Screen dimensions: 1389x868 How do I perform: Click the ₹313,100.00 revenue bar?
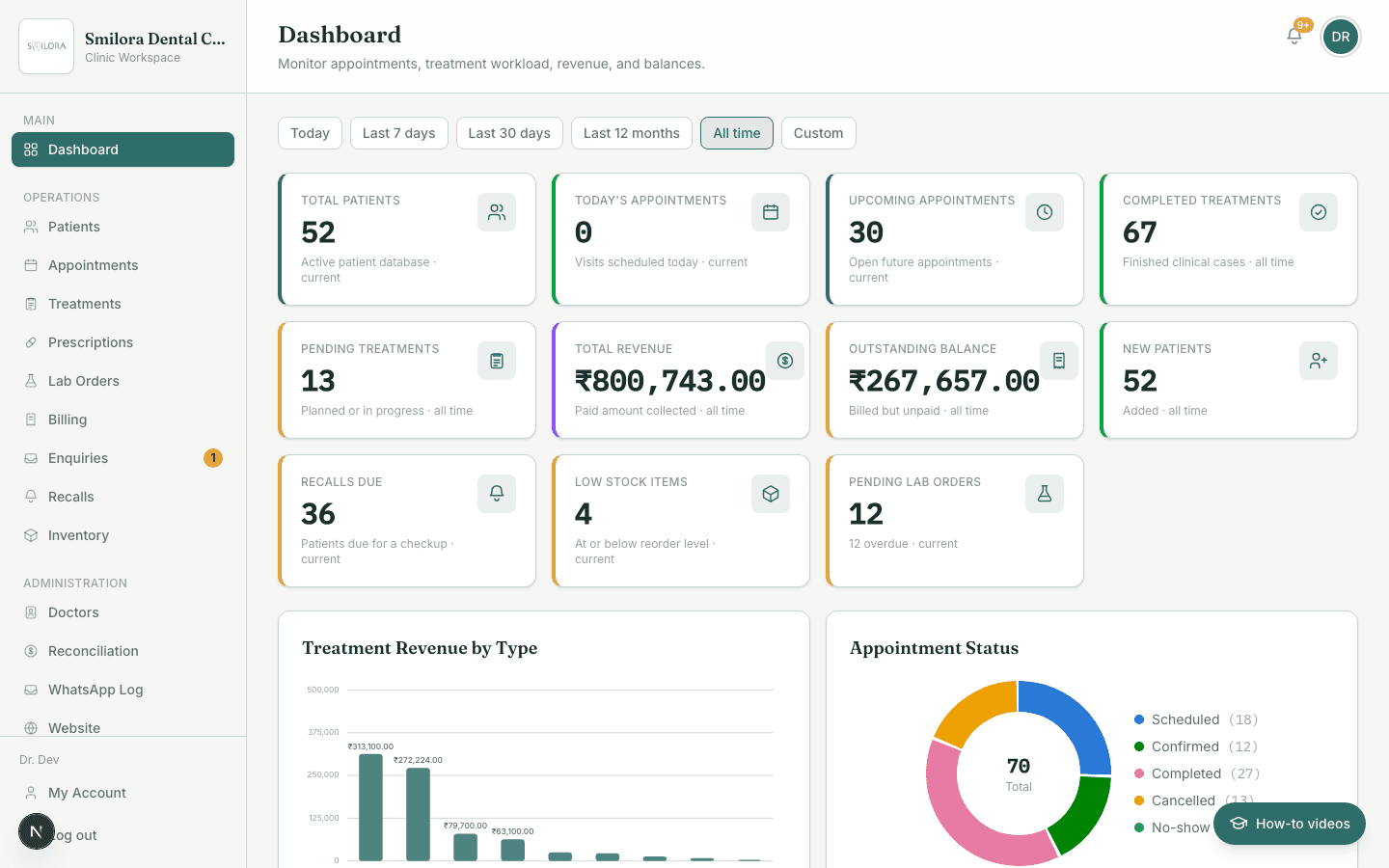(370, 807)
